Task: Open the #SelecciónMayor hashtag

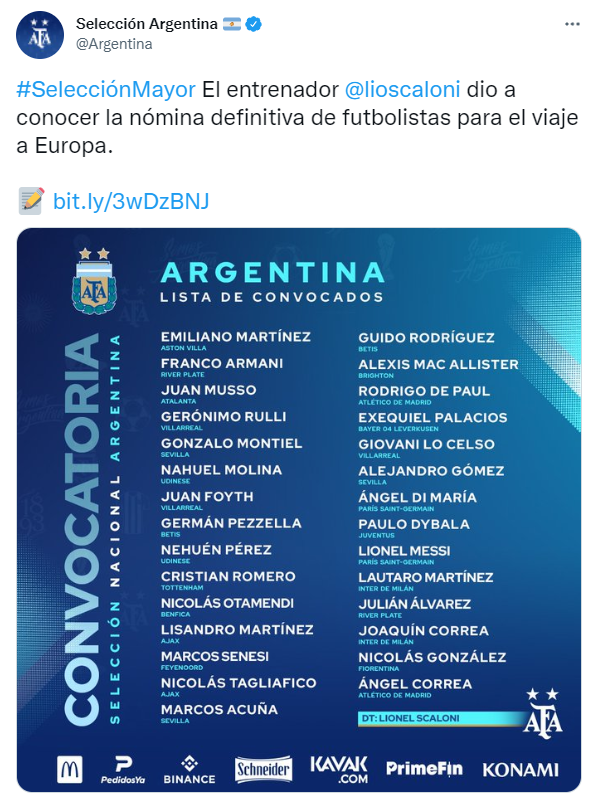Action: [x=106, y=90]
